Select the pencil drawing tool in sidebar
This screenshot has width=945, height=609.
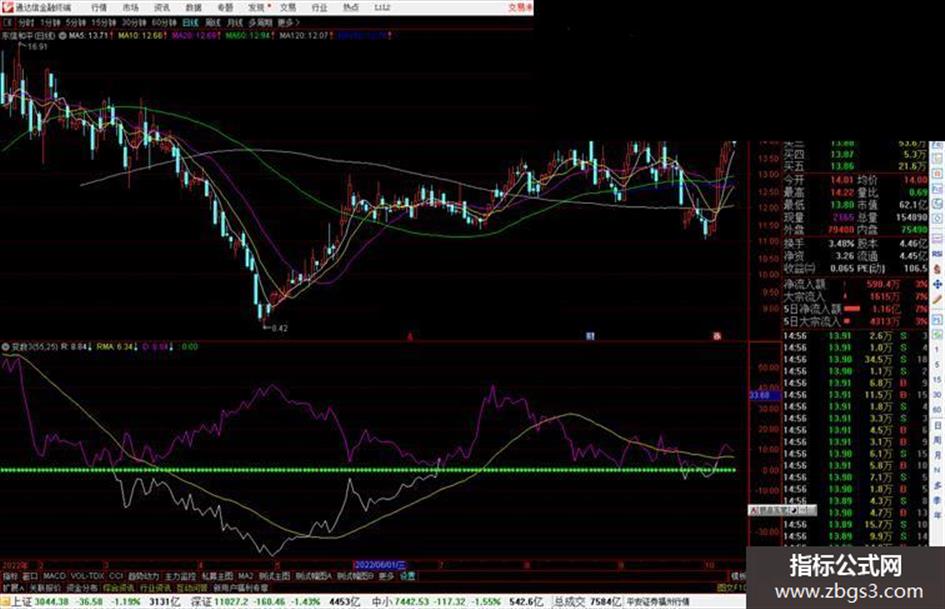937,299
